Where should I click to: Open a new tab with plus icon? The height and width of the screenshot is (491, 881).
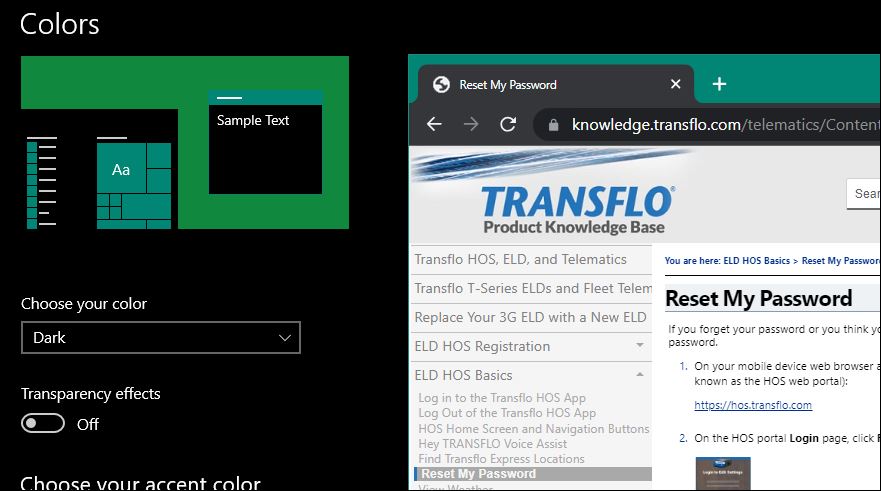tap(719, 84)
